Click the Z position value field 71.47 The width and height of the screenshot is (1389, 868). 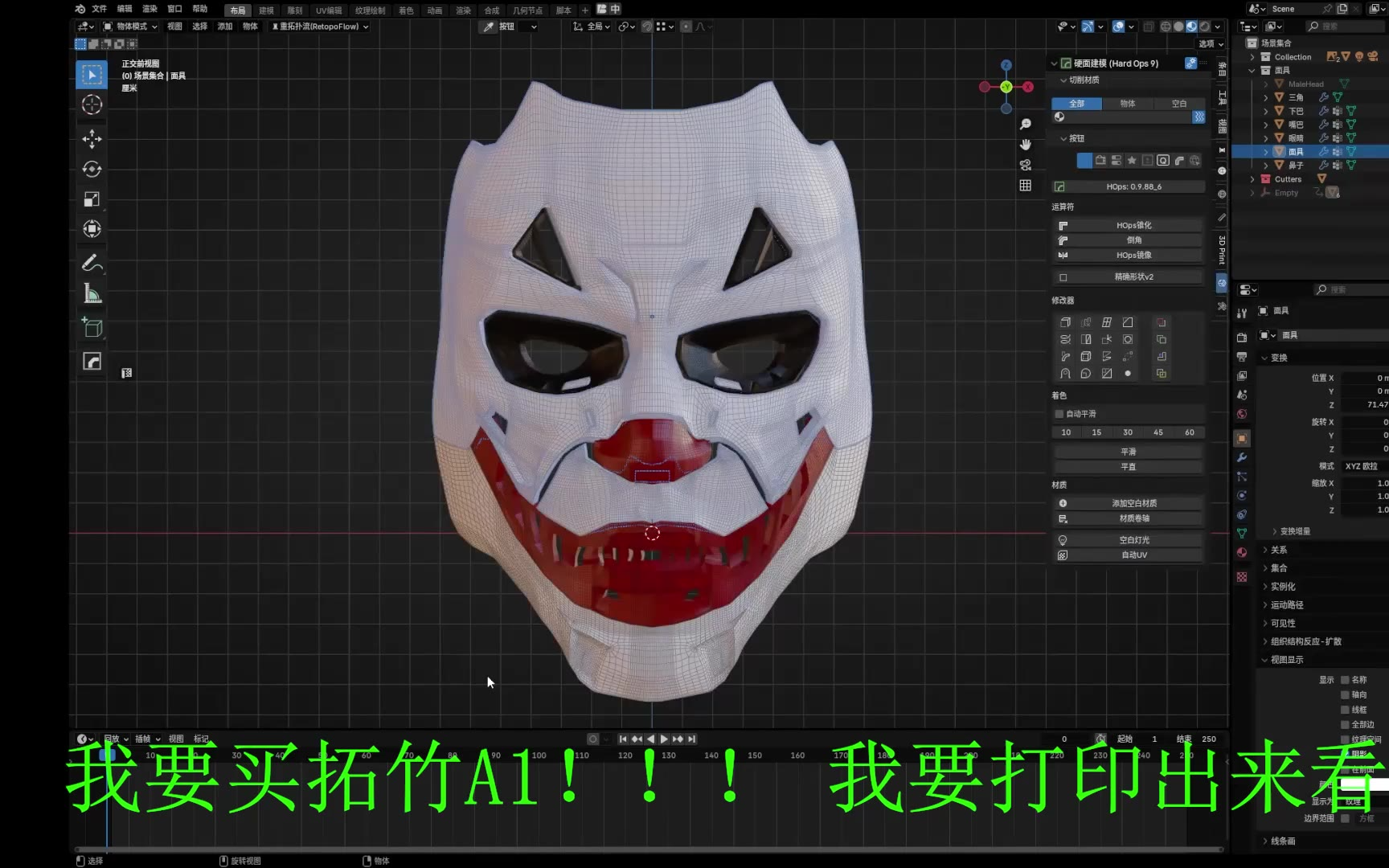pyautogui.click(x=1364, y=405)
